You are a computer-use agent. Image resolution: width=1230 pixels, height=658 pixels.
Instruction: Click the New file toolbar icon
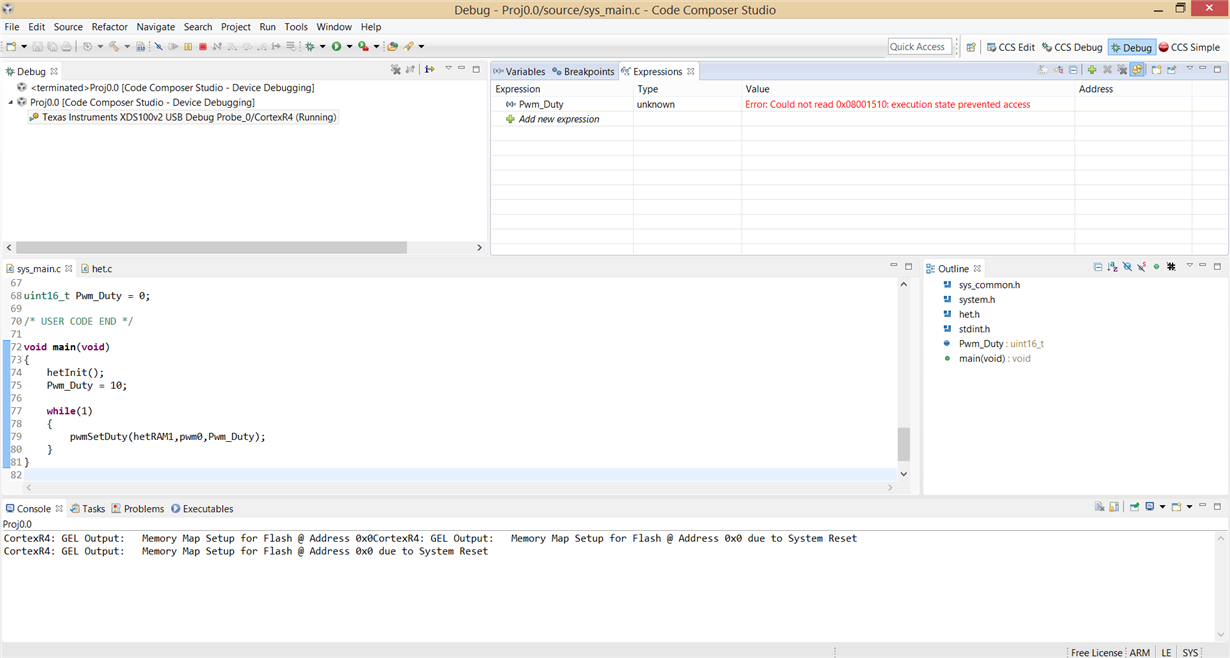[x=11, y=46]
